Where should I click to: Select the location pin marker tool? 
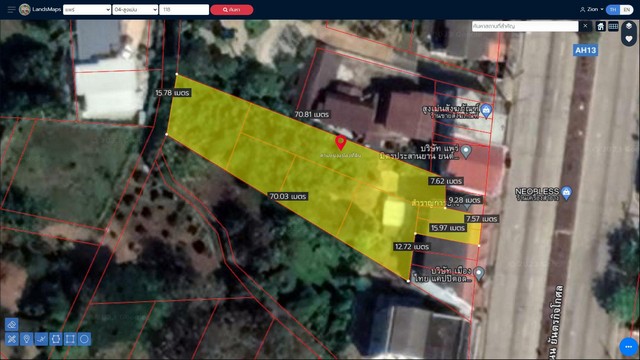pyautogui.click(x=27, y=339)
